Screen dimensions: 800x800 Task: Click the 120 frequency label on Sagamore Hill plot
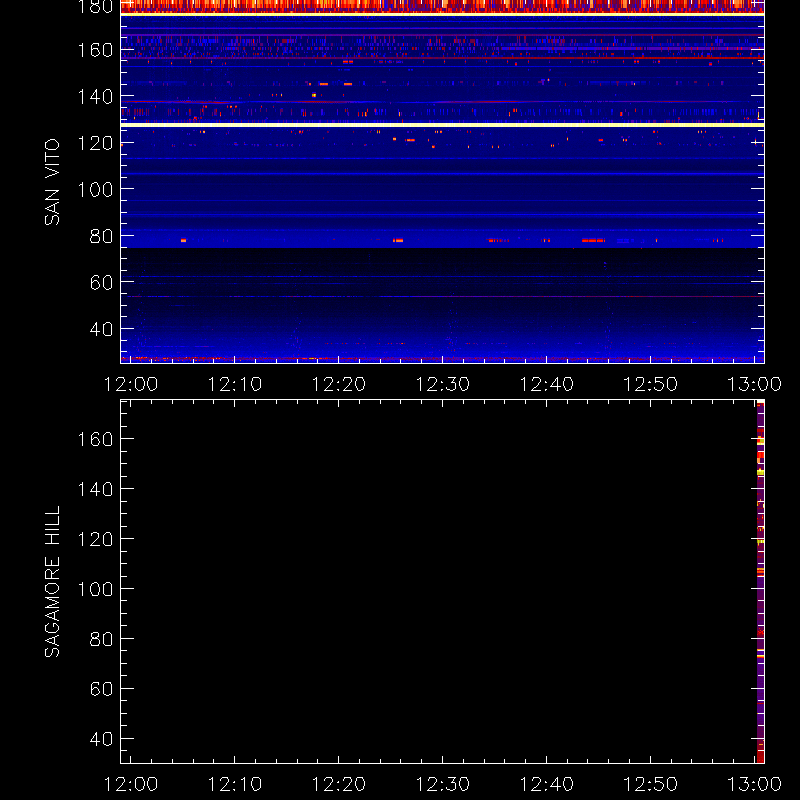(95, 539)
